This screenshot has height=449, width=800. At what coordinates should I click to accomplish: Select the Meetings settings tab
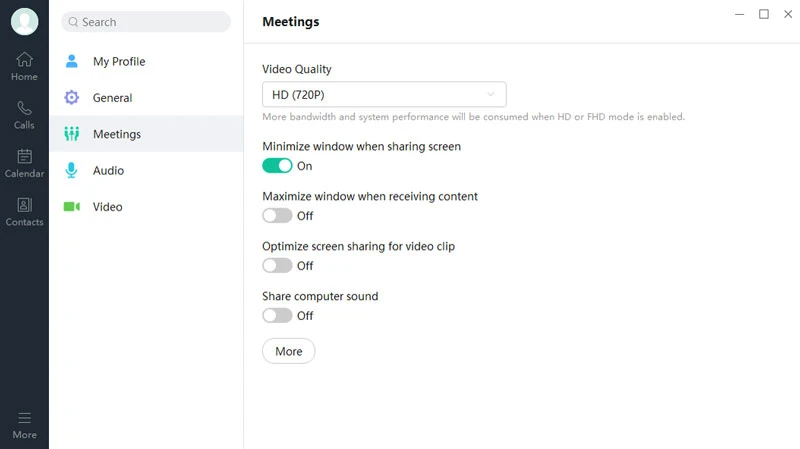point(116,134)
